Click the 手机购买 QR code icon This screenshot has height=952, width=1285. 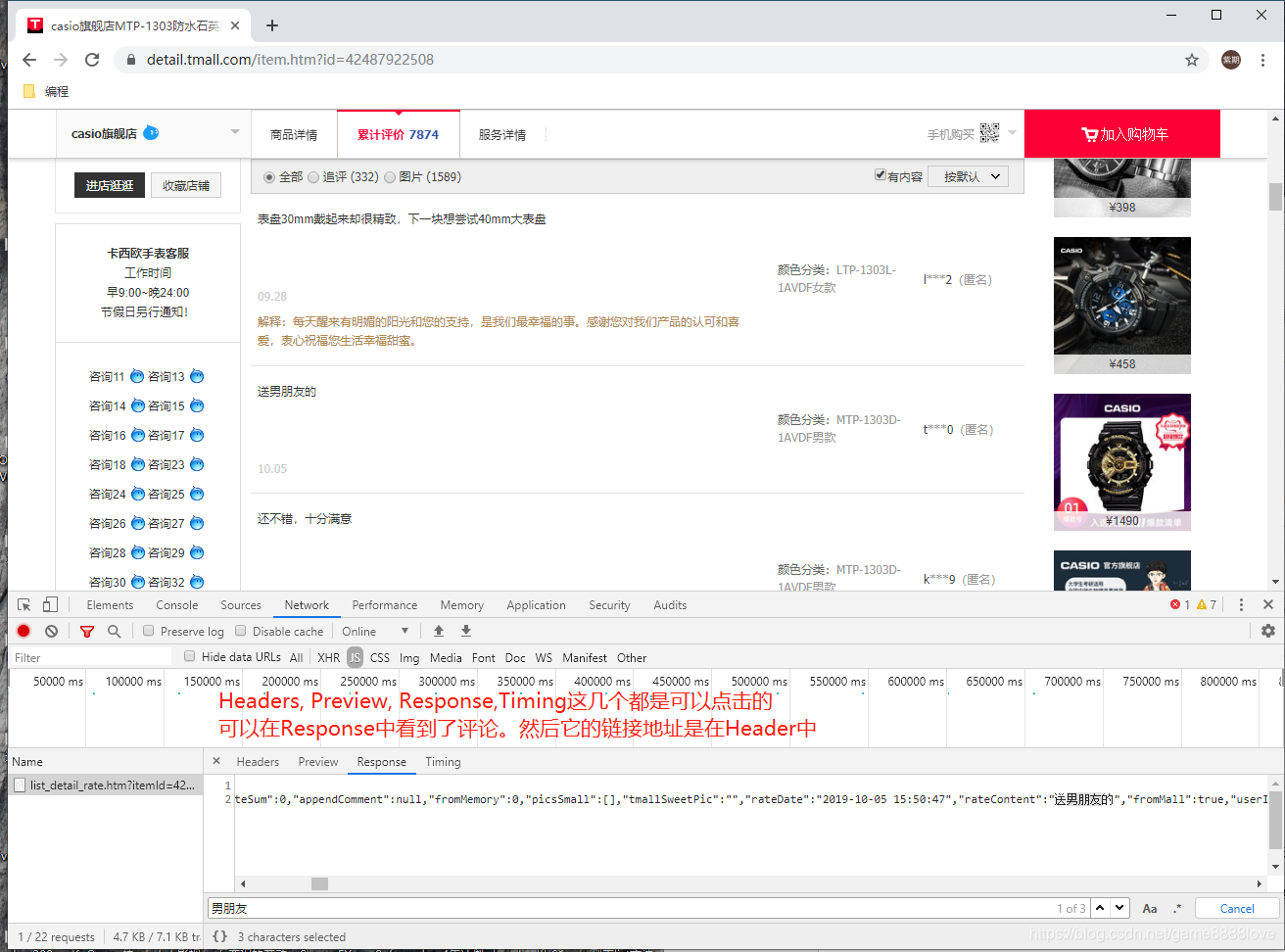[x=990, y=133]
